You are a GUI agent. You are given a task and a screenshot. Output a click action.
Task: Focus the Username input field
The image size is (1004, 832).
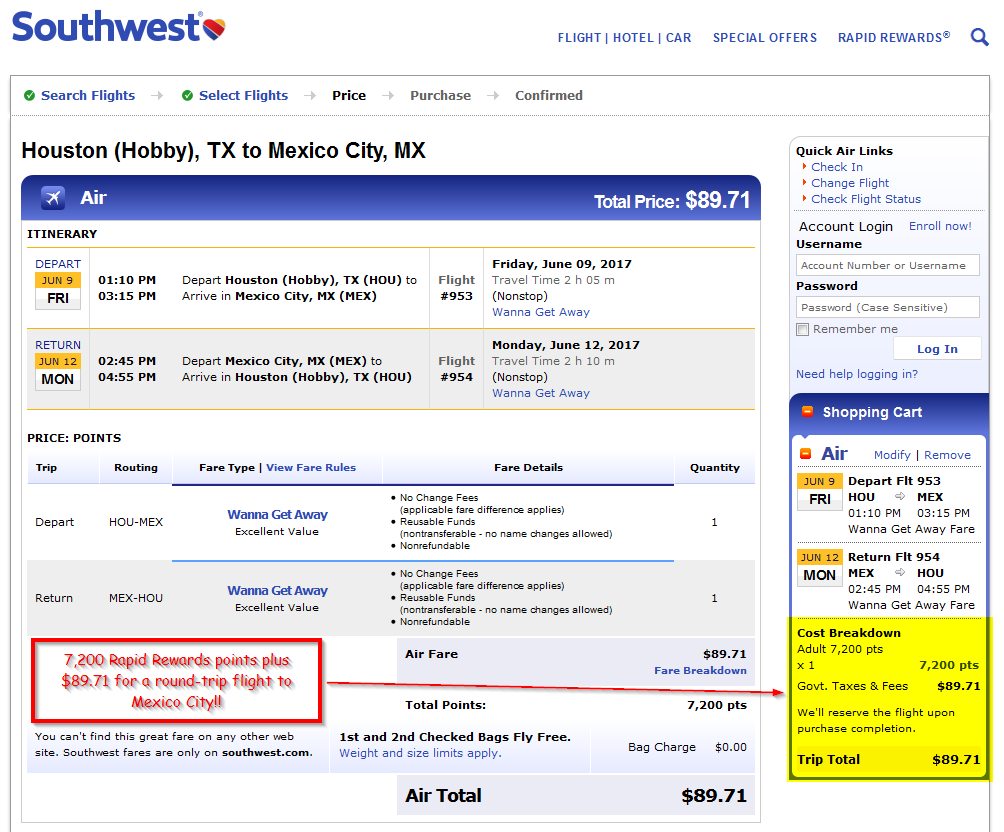coord(887,265)
